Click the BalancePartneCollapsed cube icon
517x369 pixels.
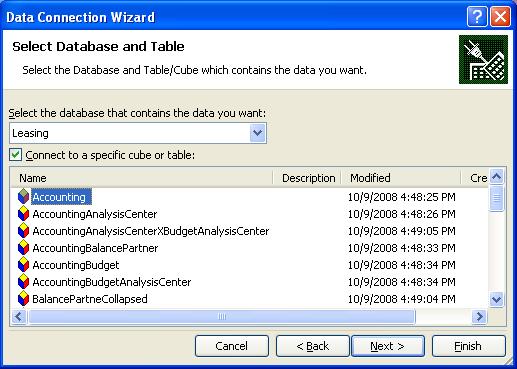(23, 299)
